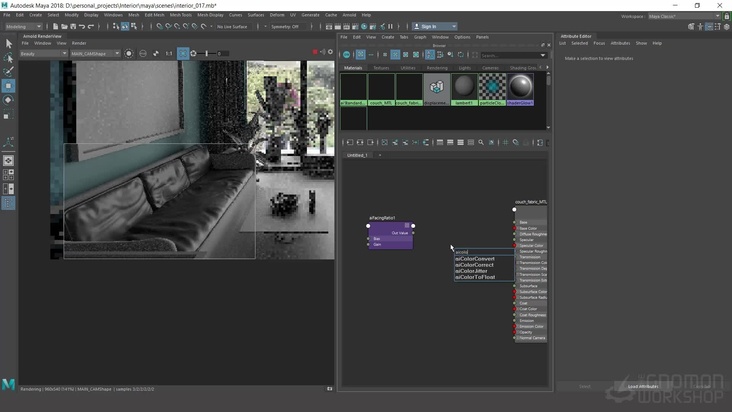Select the arrow Select tool in toolbox
732x412 pixels.
[x=8, y=43]
